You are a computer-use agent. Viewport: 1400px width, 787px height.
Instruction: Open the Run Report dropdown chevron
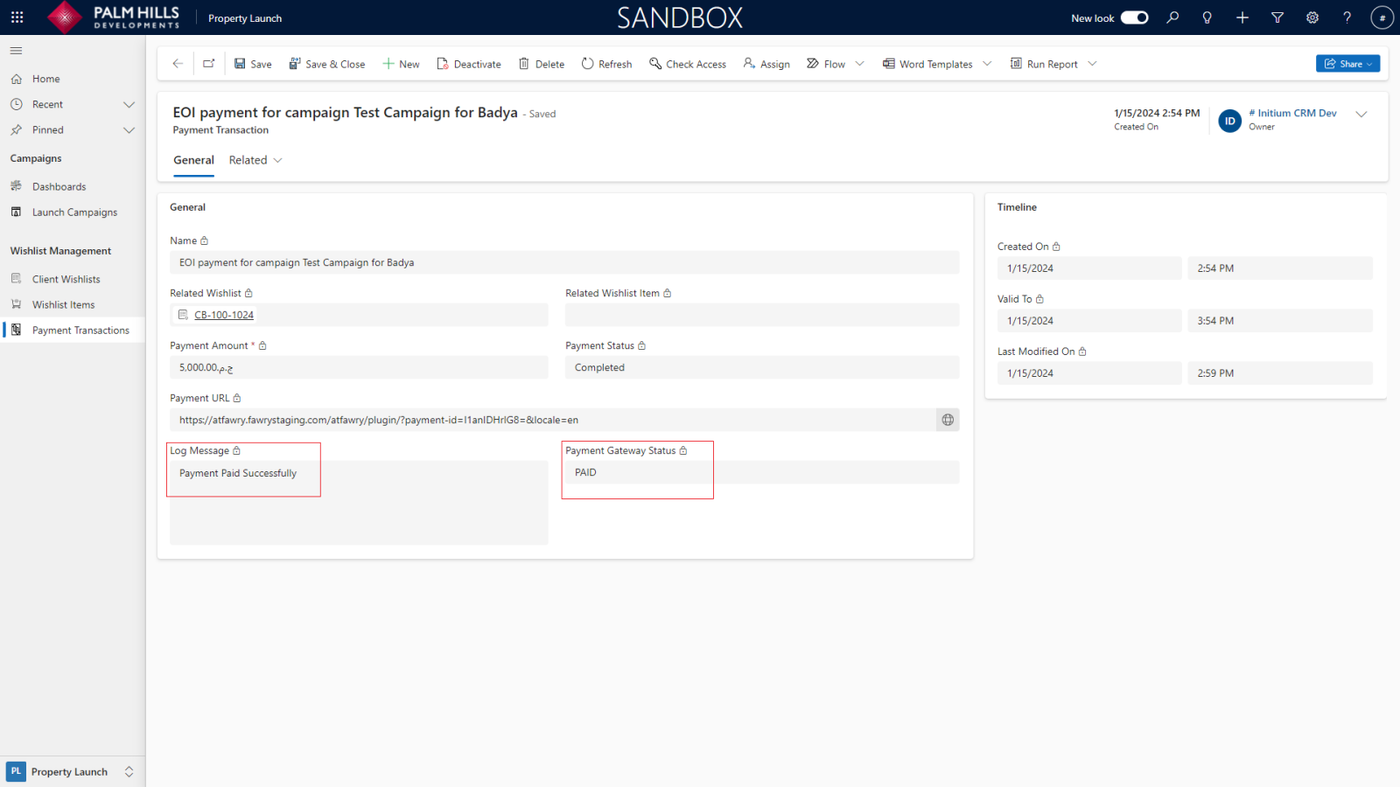pyautogui.click(x=1092, y=64)
